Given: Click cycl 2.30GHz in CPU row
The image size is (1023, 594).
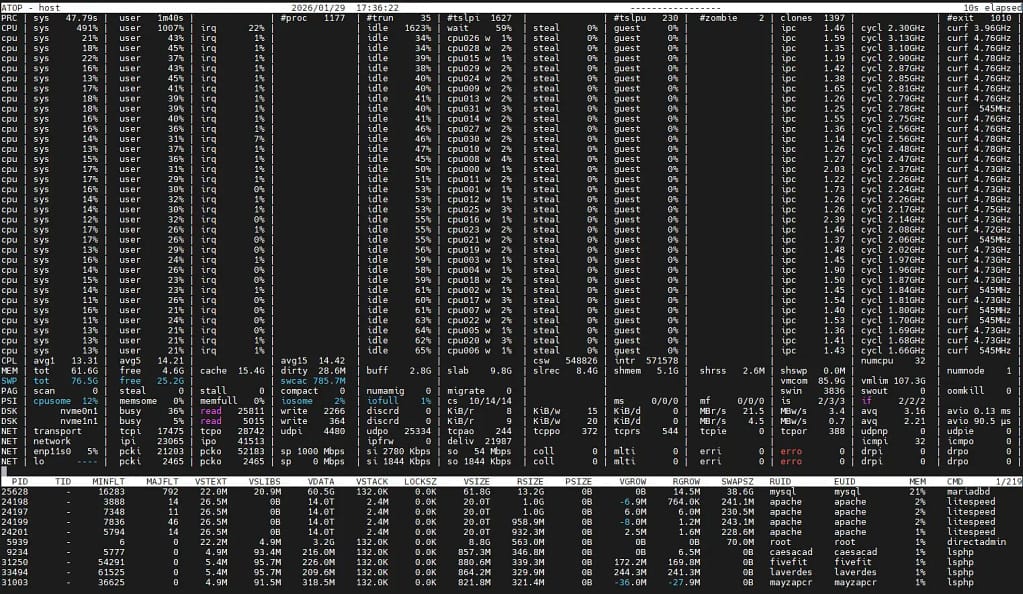Looking at the screenshot, I should click(893, 28).
